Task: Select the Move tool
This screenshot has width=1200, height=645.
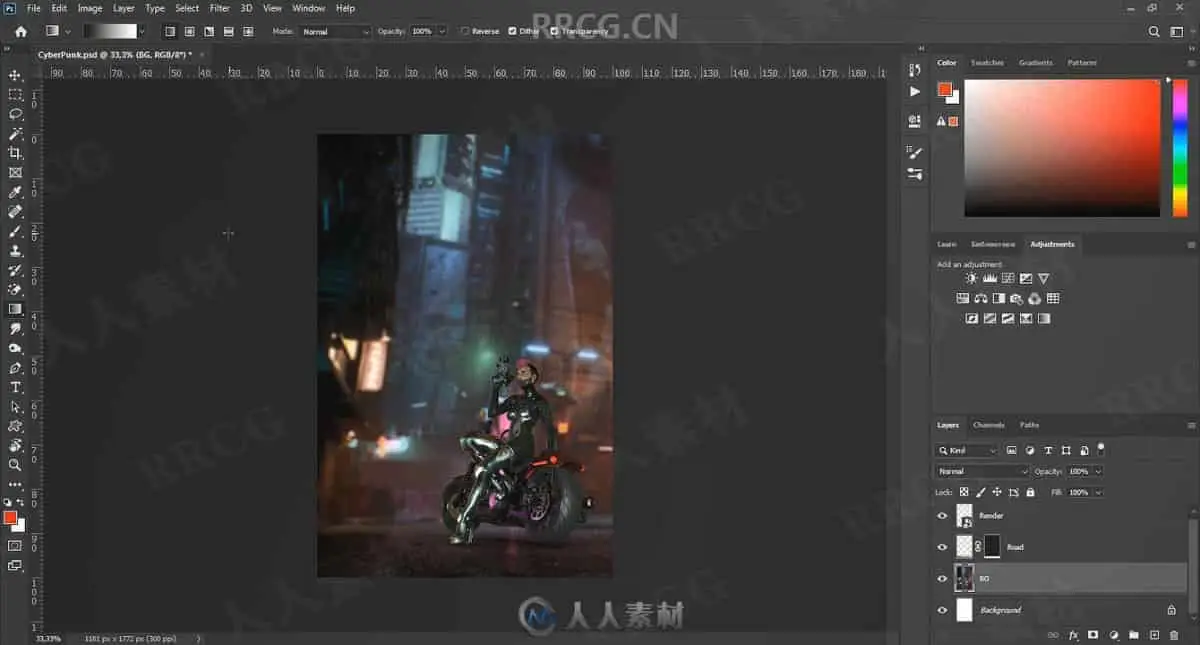Action: (15, 75)
